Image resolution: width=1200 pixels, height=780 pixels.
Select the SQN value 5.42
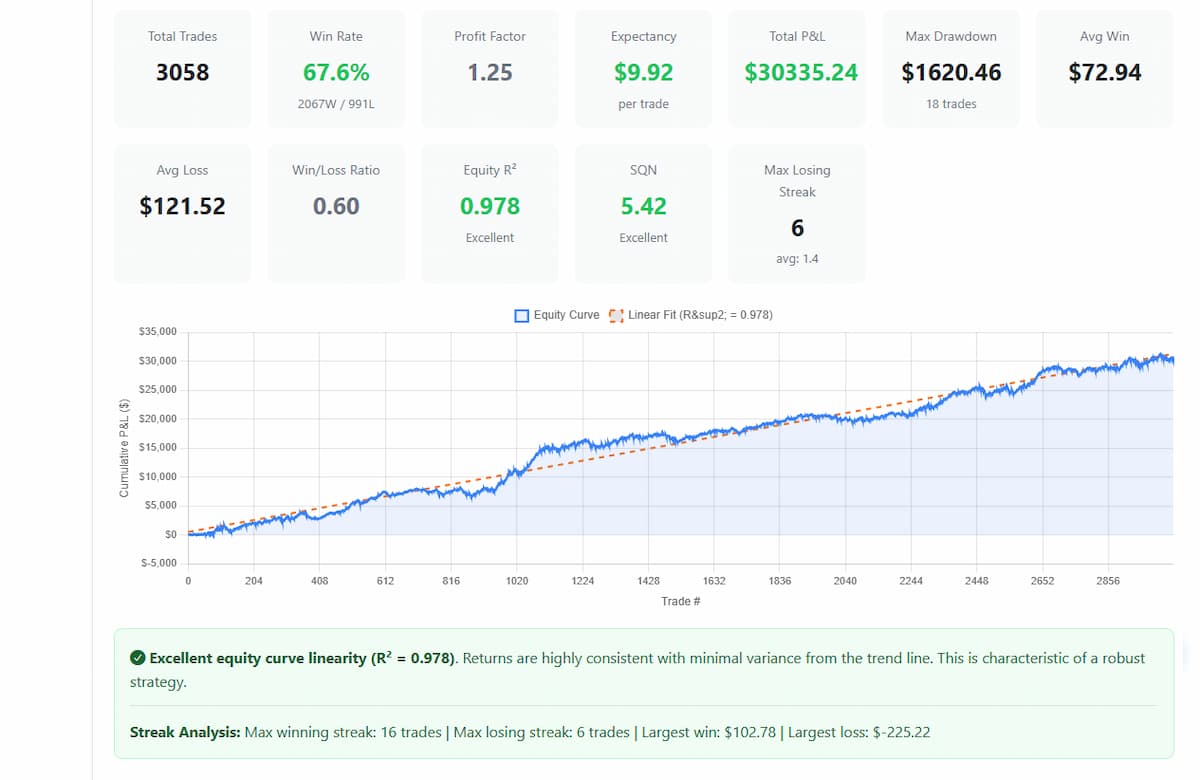pos(644,206)
